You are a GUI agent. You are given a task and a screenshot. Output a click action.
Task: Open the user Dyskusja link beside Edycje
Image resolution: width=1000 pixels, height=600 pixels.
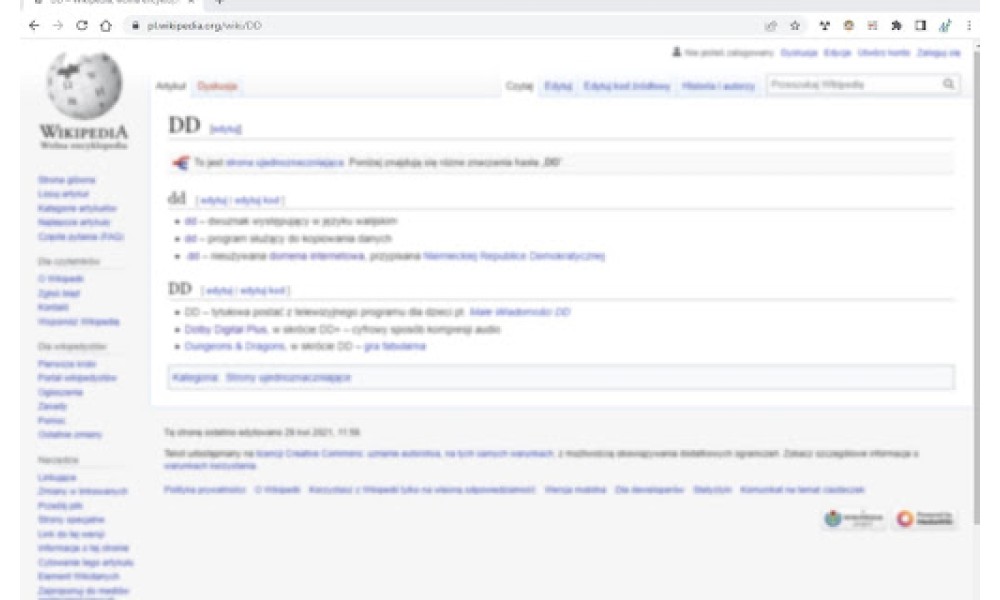pyautogui.click(x=799, y=53)
